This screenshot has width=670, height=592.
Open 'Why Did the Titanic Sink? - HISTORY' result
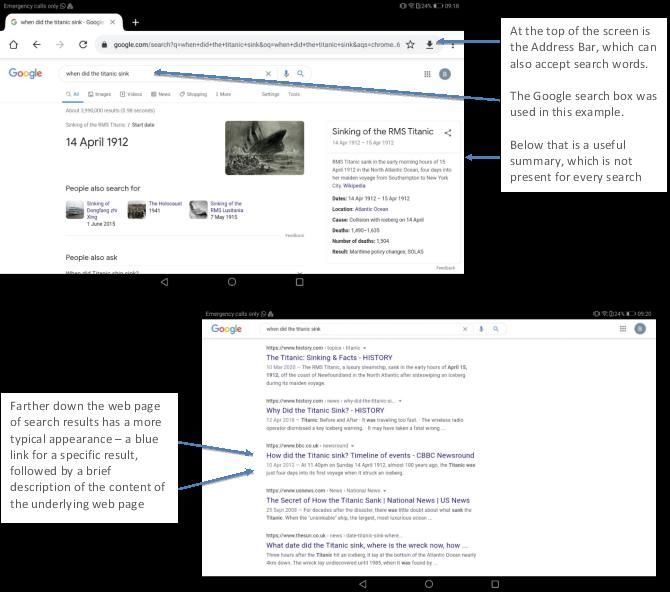click(x=325, y=410)
